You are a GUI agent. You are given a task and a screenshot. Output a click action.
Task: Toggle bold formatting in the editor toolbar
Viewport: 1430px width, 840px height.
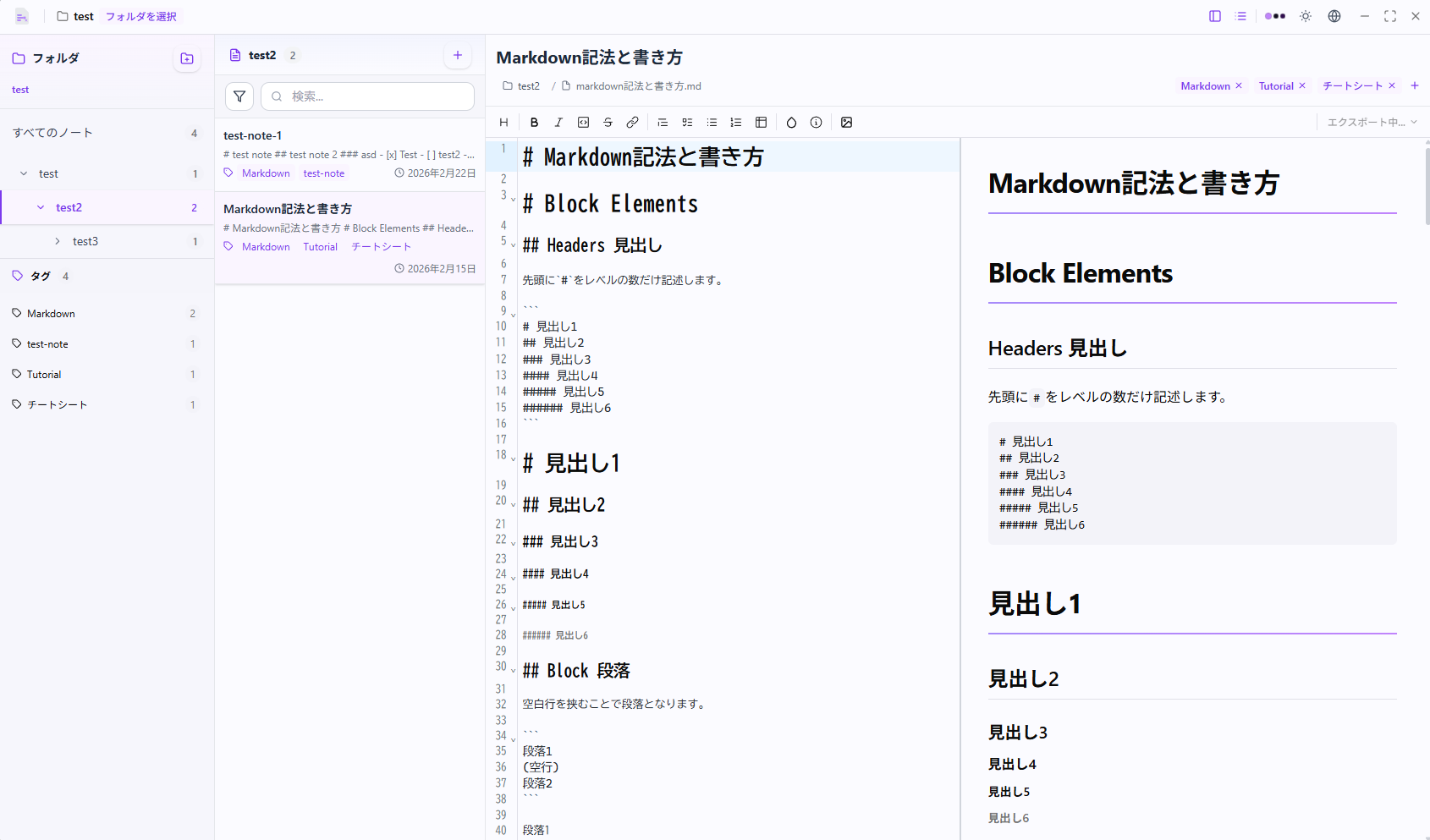click(x=534, y=122)
